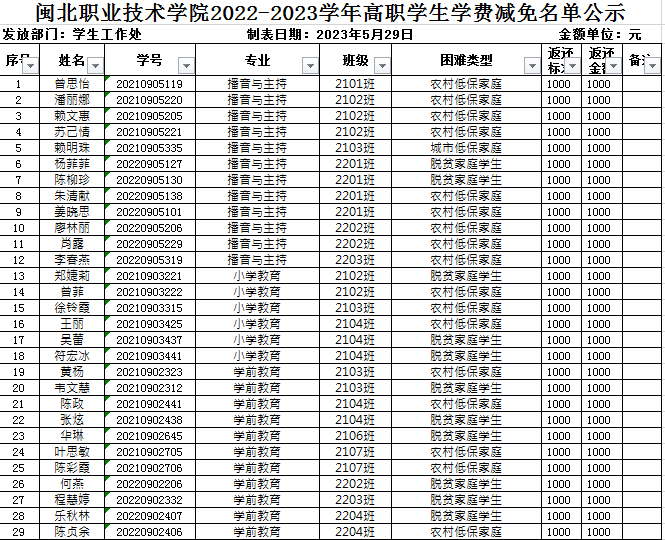Select the title cell 闽北职业技术学院 公示
Screen dimensions: 665x540
tap(331, 14)
